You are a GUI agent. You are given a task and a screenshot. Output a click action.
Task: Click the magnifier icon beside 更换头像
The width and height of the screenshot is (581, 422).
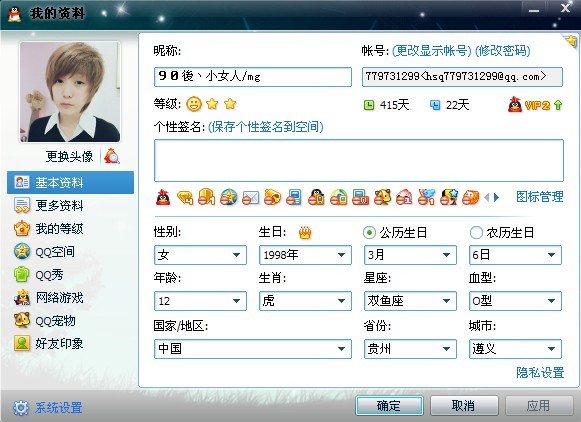click(x=112, y=156)
